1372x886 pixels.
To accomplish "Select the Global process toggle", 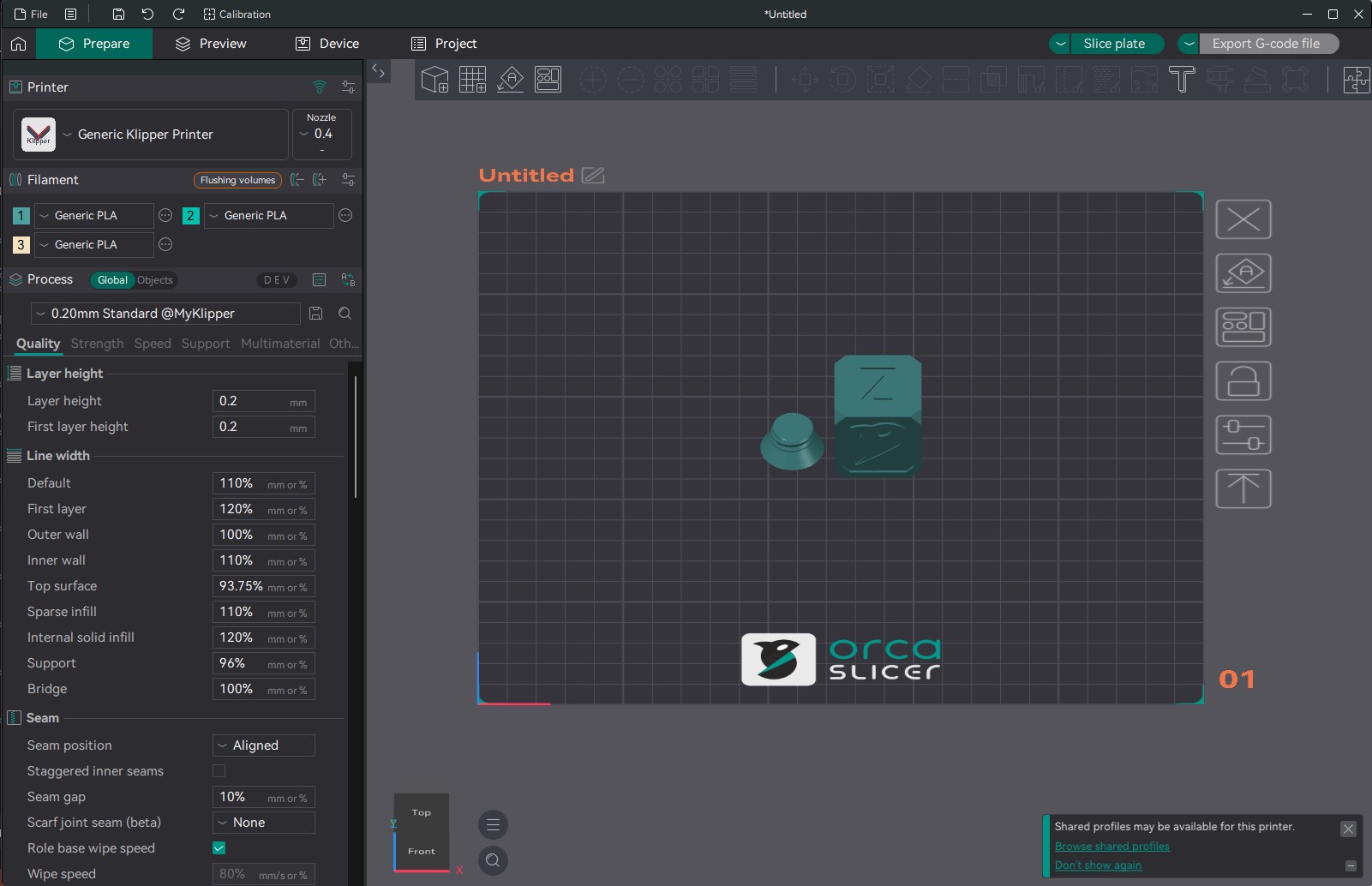I will click(x=112, y=280).
